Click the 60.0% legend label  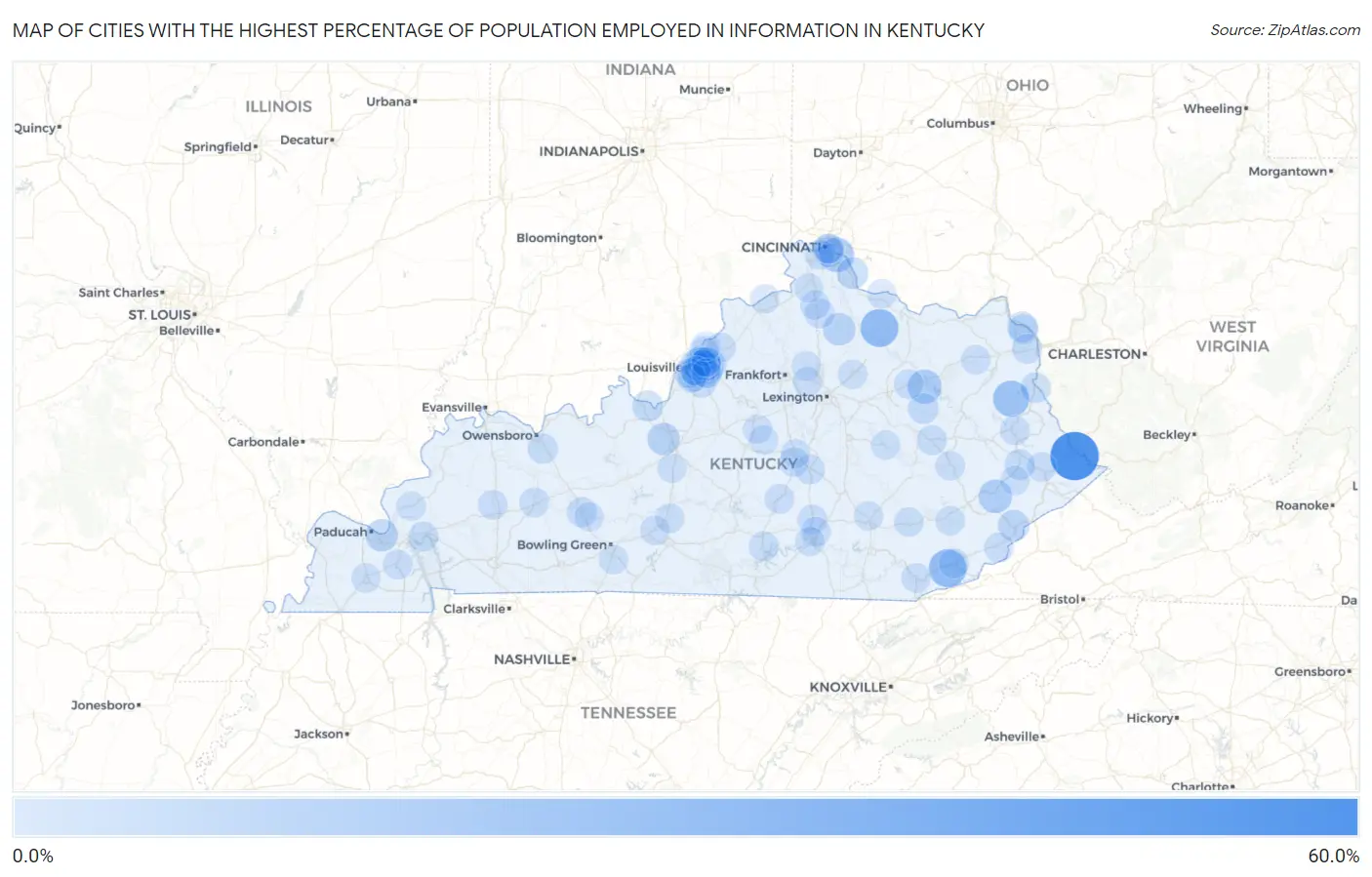[1333, 856]
